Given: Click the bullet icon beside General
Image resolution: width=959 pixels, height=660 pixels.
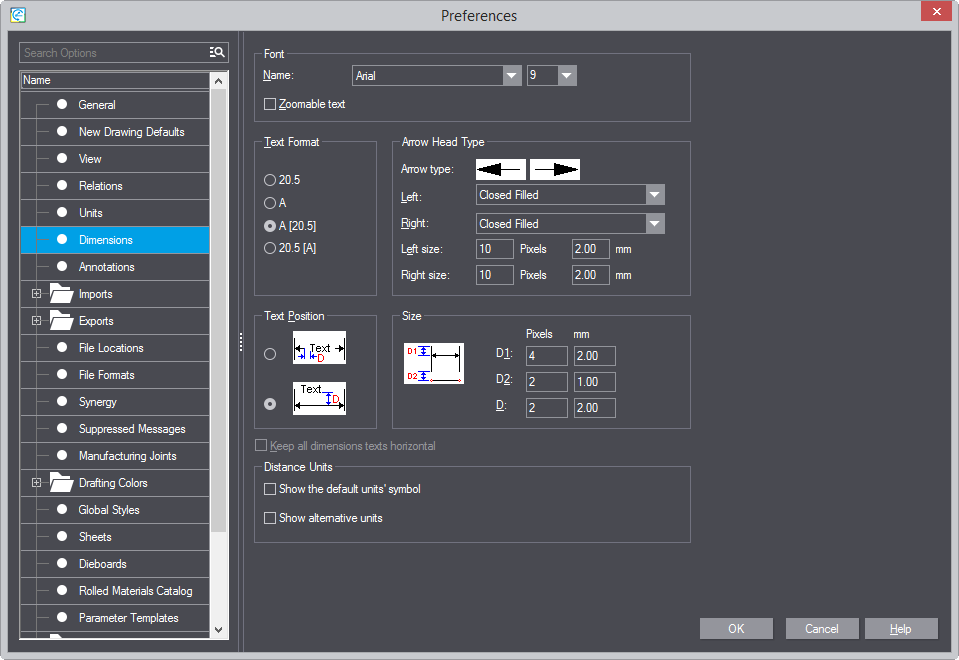Looking at the screenshot, I should coord(62,104).
